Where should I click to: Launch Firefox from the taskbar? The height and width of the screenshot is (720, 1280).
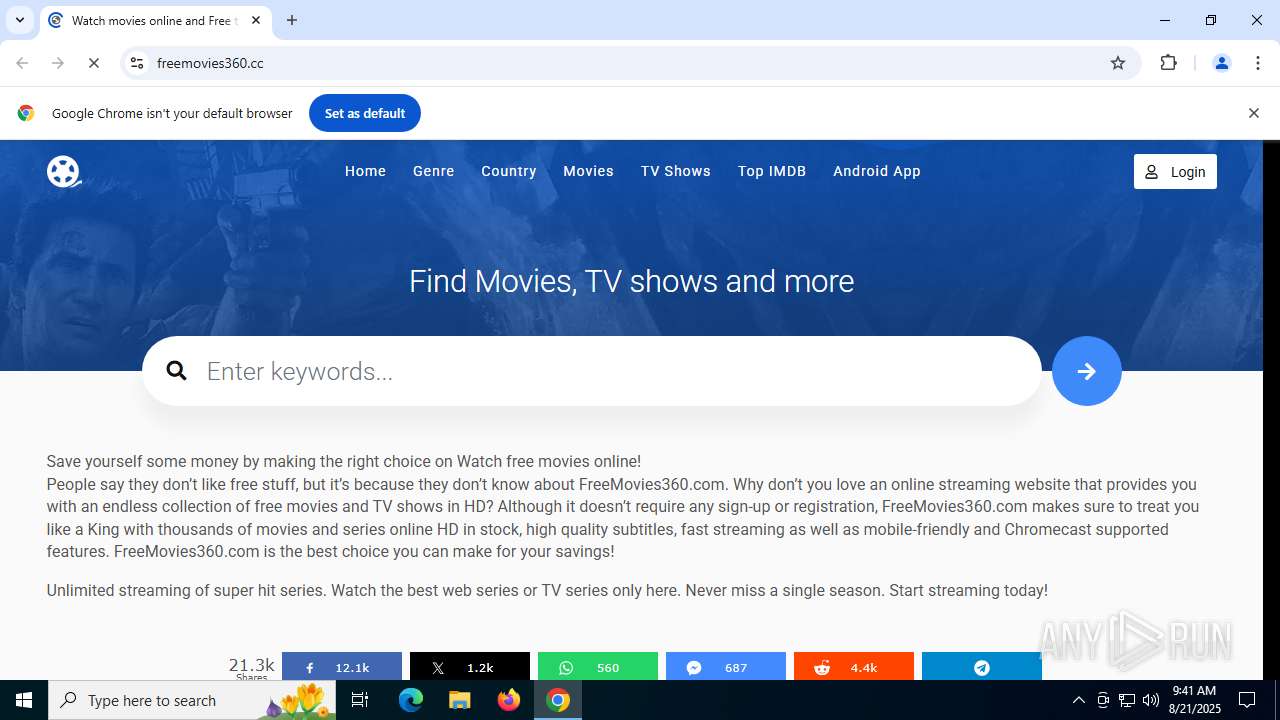509,700
